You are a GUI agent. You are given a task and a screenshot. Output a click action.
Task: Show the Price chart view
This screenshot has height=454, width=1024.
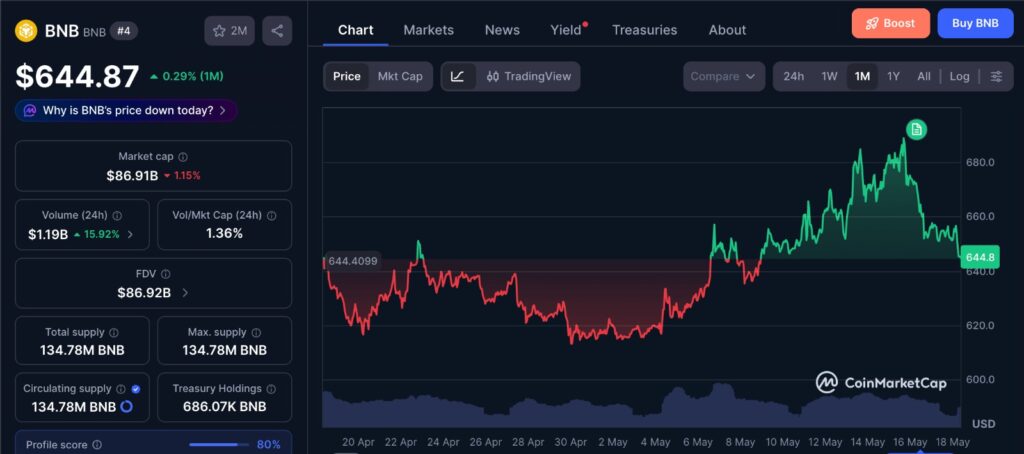click(x=347, y=76)
